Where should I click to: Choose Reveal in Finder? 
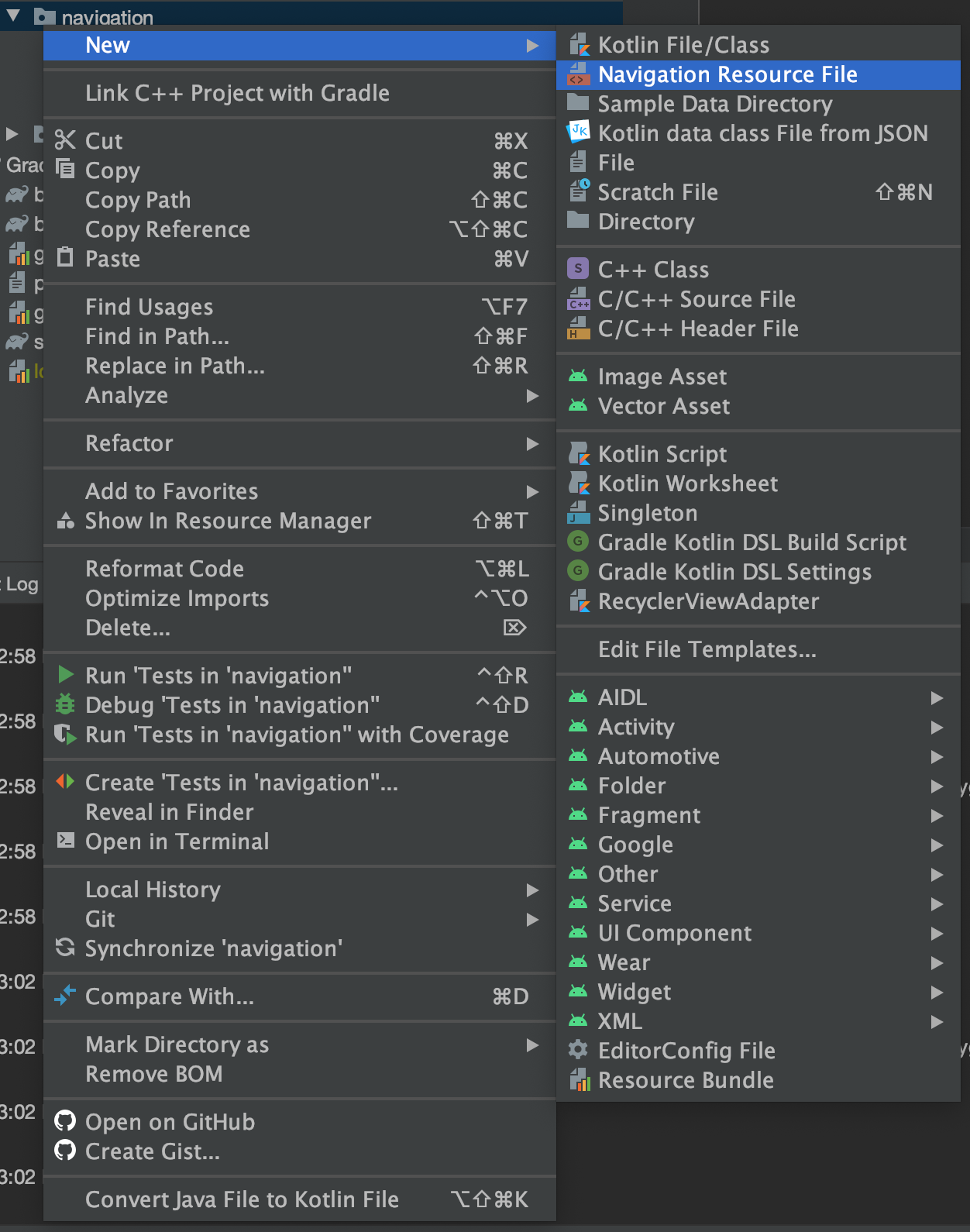point(300,812)
